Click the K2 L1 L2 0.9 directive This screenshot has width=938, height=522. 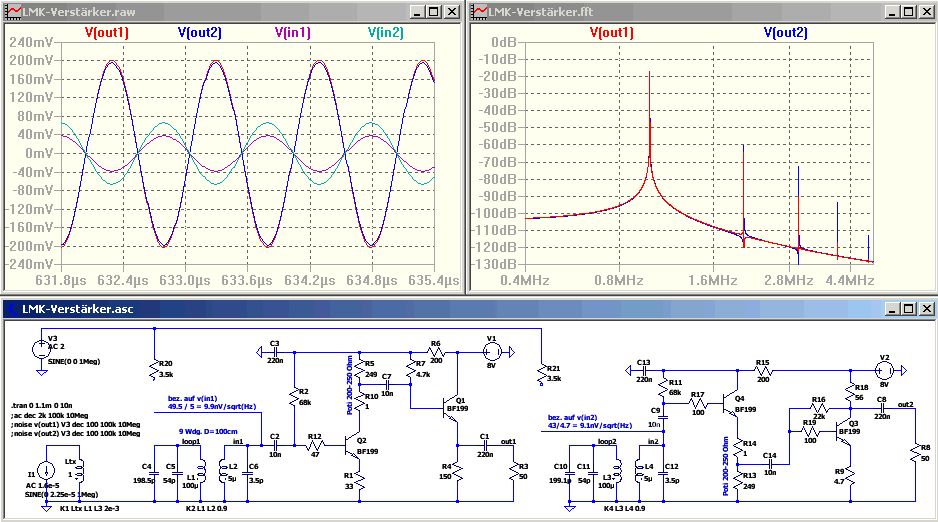coord(206,508)
